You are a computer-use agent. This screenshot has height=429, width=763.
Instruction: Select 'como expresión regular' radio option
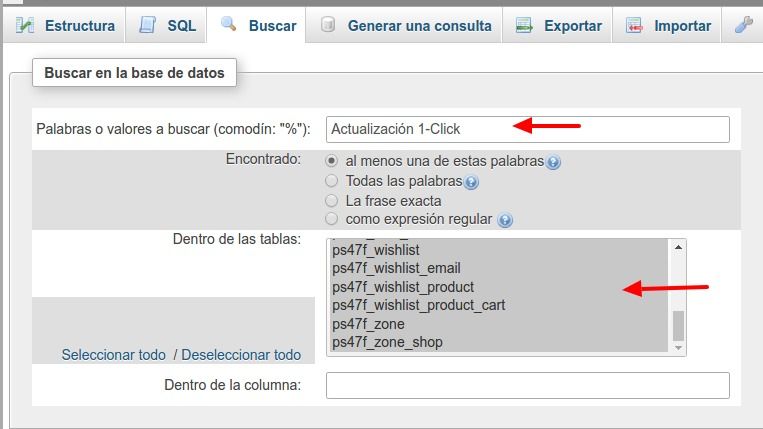[x=331, y=219]
